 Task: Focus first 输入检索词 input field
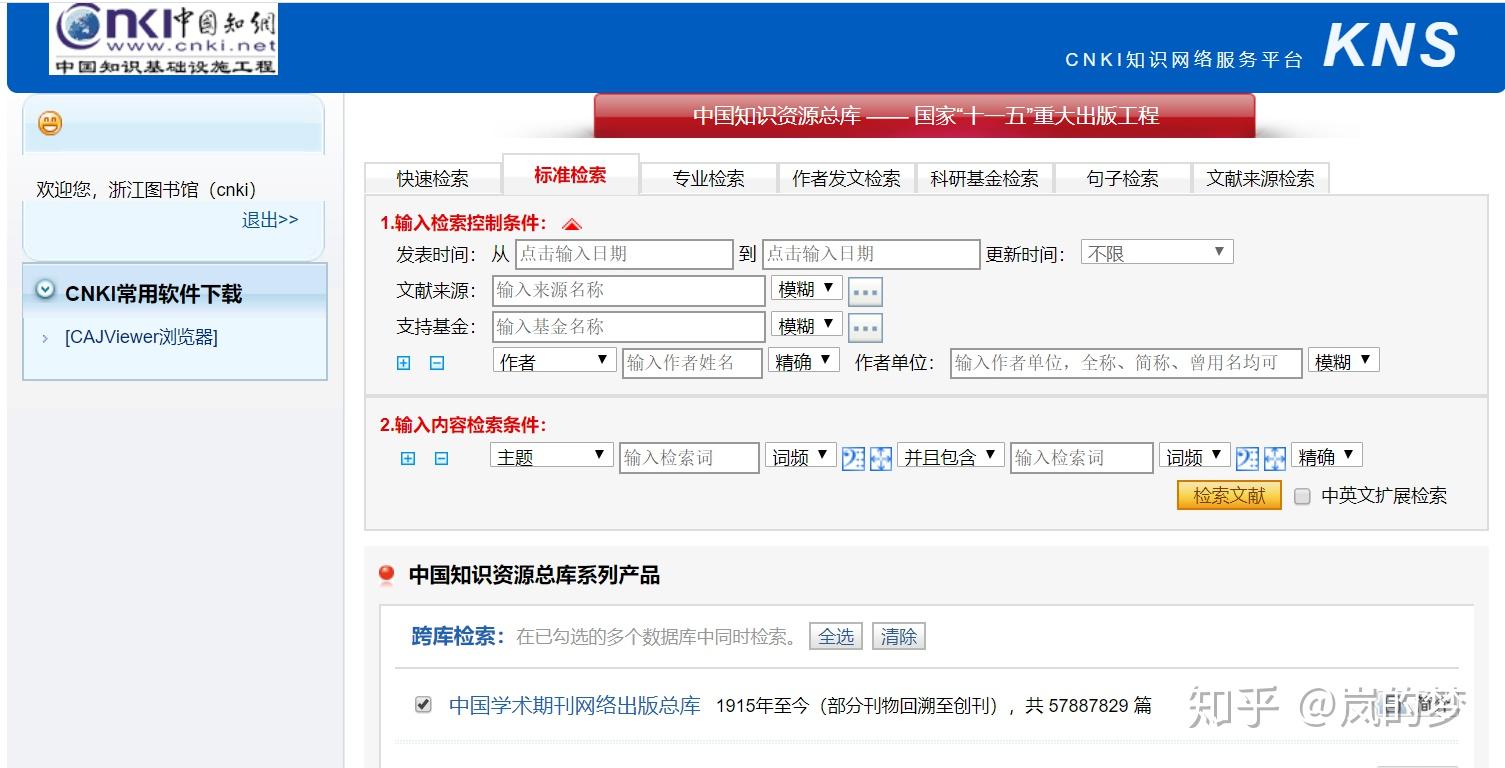pos(689,458)
